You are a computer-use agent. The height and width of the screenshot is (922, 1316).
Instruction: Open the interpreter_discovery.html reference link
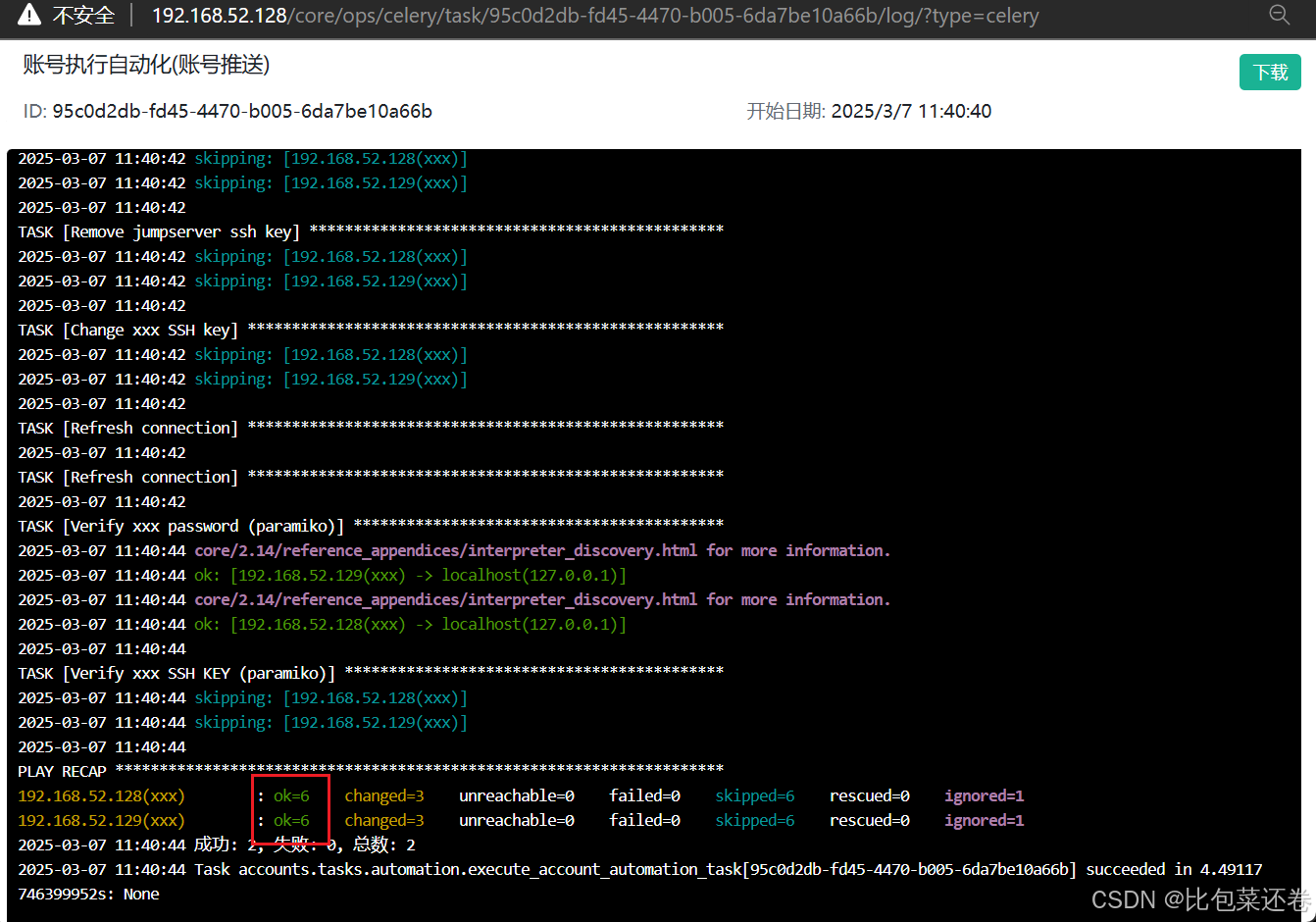point(446,550)
